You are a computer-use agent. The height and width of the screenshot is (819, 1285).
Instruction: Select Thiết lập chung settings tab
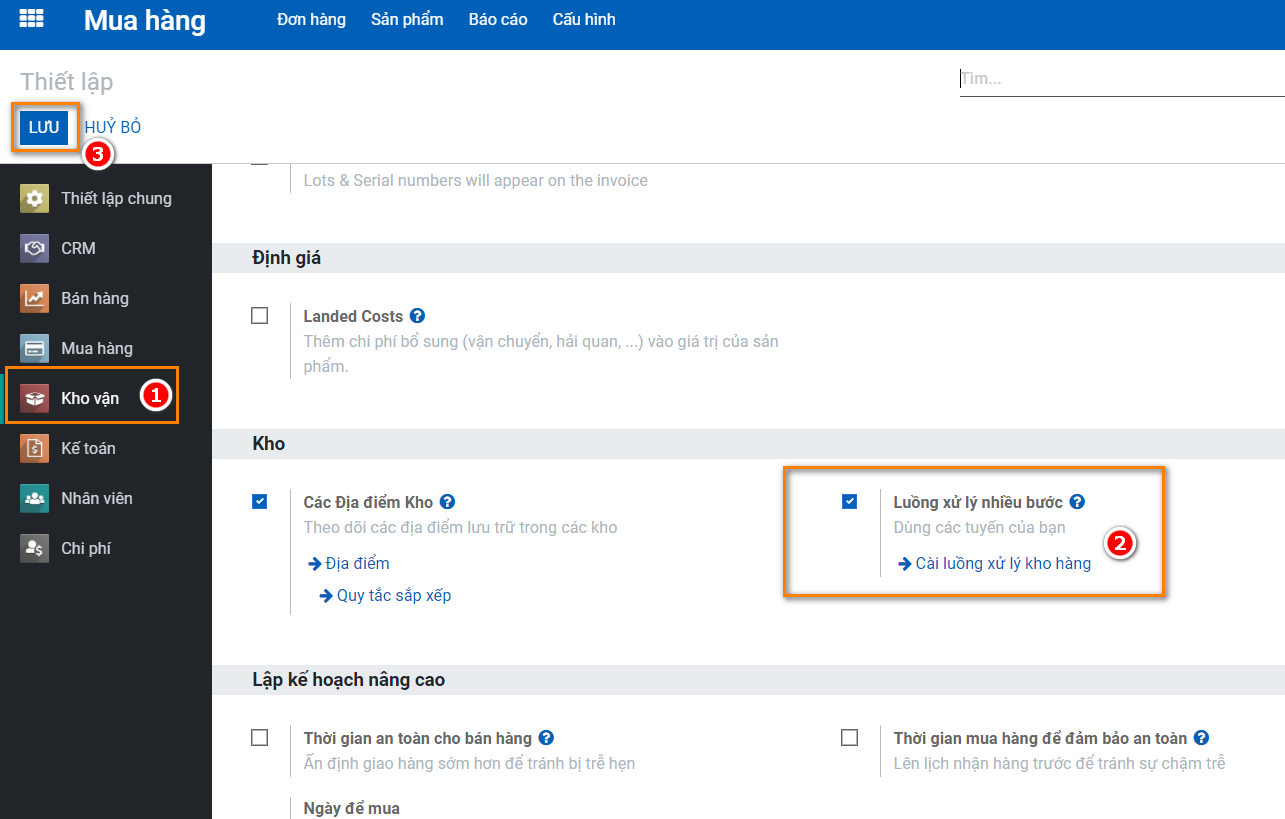(x=106, y=198)
